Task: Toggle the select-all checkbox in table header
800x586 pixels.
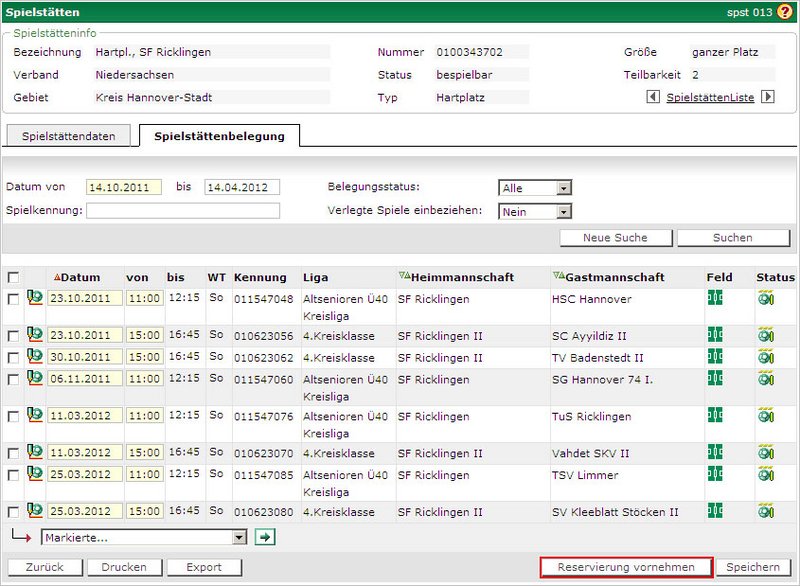Action: (x=13, y=277)
